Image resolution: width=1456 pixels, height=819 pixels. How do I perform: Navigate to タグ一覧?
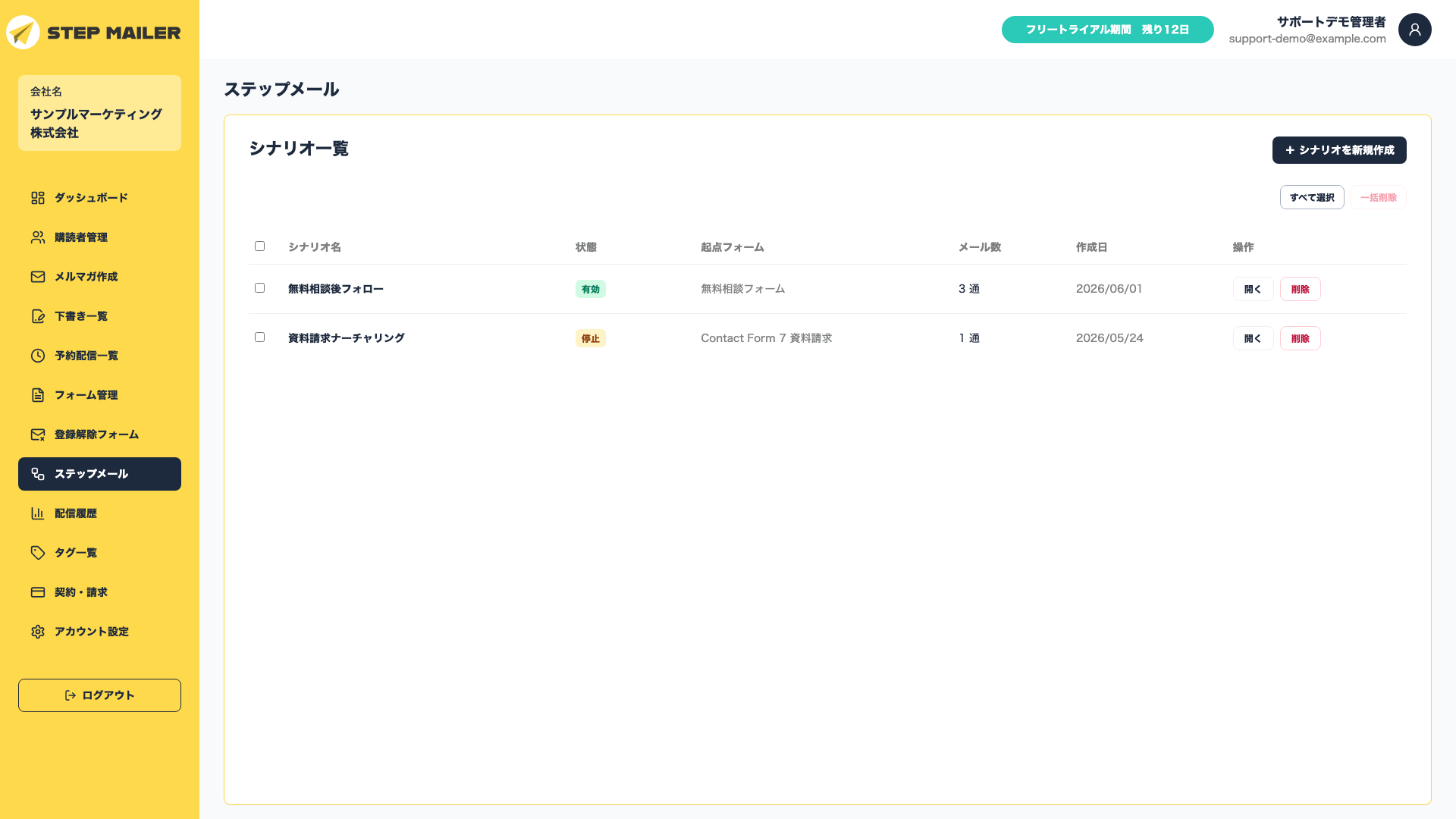click(99, 553)
